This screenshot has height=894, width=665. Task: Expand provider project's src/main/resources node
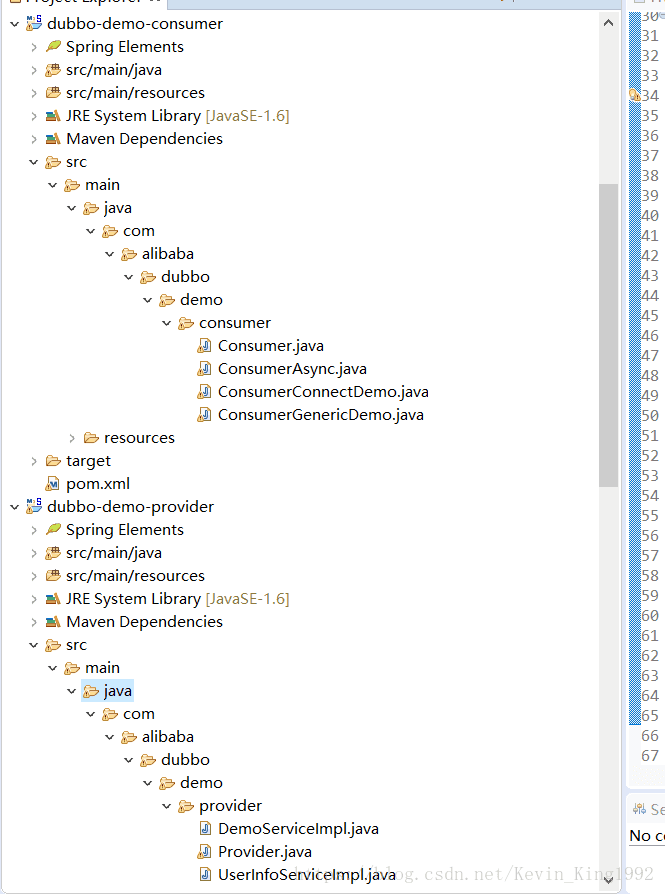click(34, 576)
